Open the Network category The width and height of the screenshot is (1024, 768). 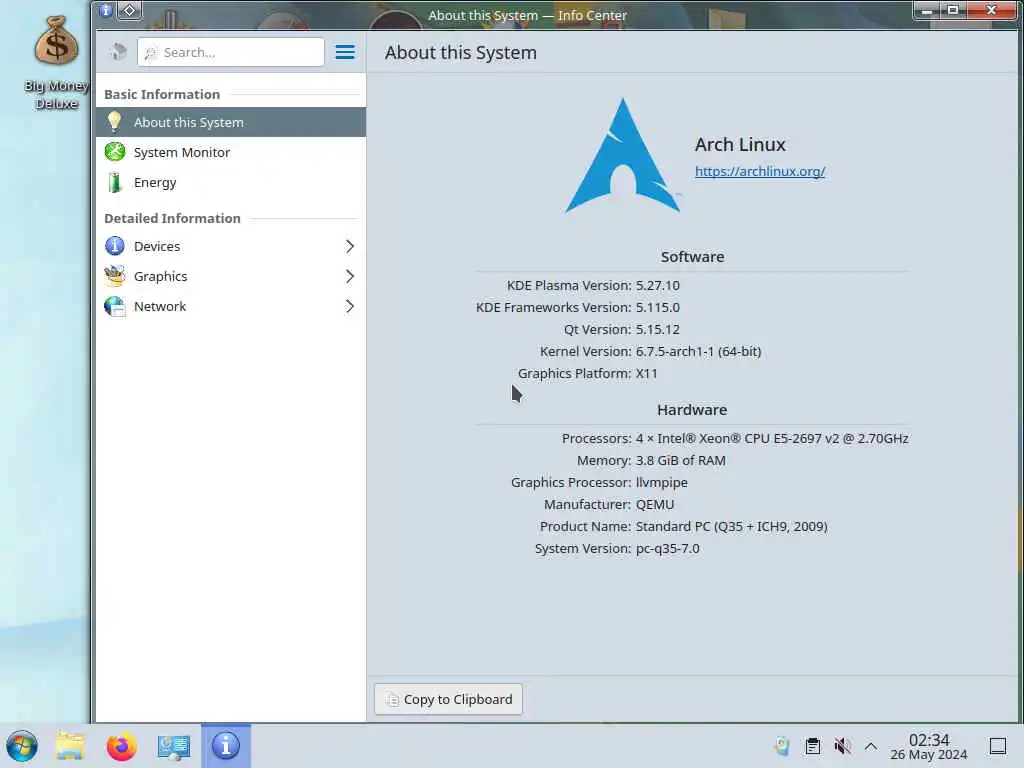(231, 306)
